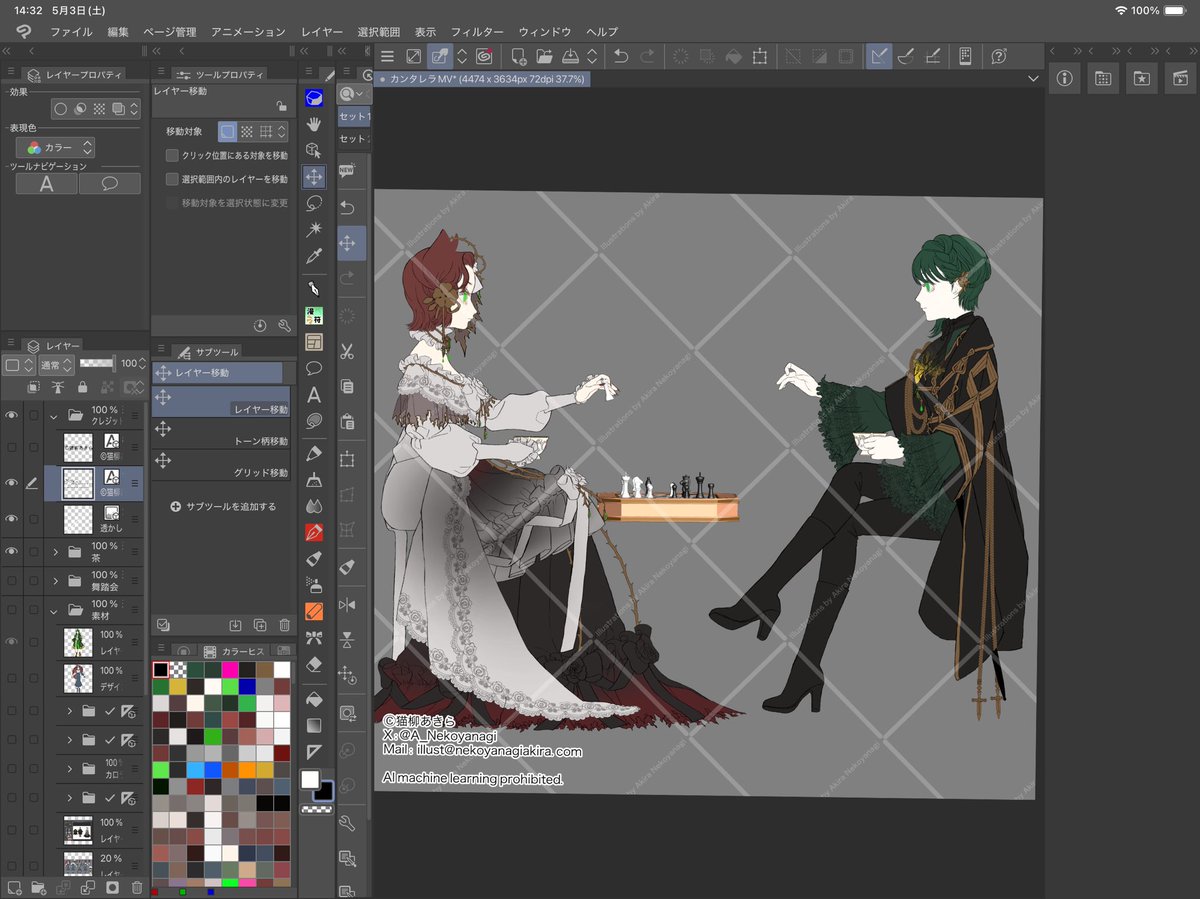This screenshot has width=1200, height=899.
Task: Select the Auto Select magic wand tool
Action: click(314, 229)
